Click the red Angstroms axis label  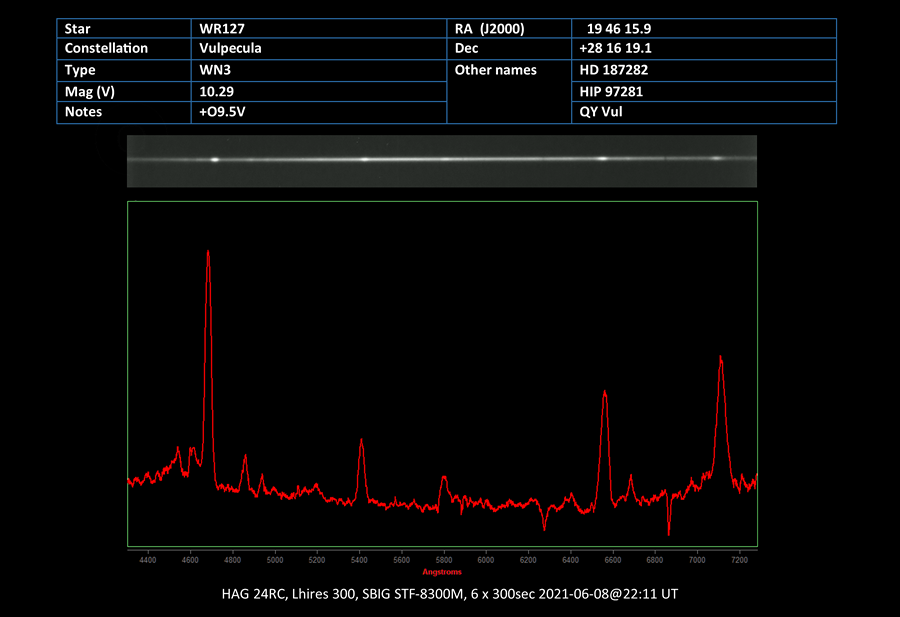pyautogui.click(x=442, y=573)
